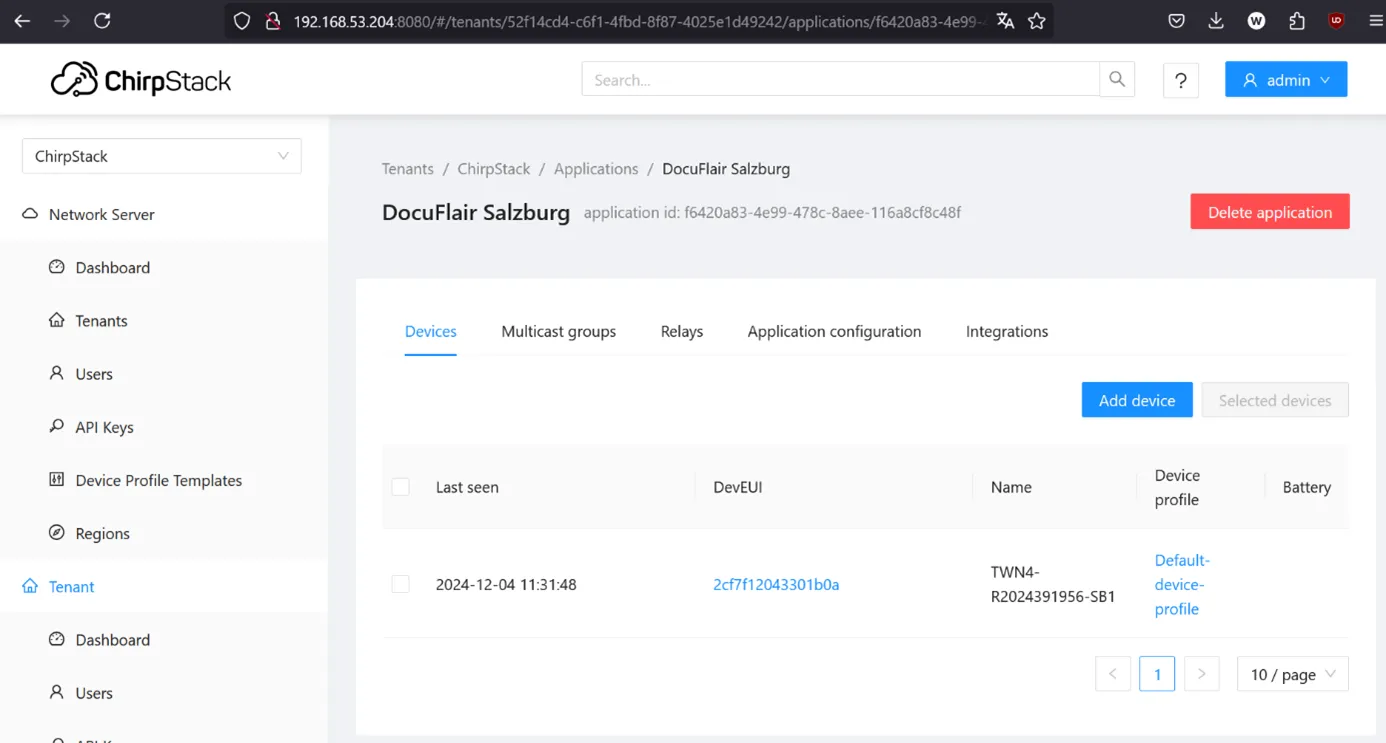Open the browser extensions puzzle icon

pyautogui.click(x=1297, y=21)
